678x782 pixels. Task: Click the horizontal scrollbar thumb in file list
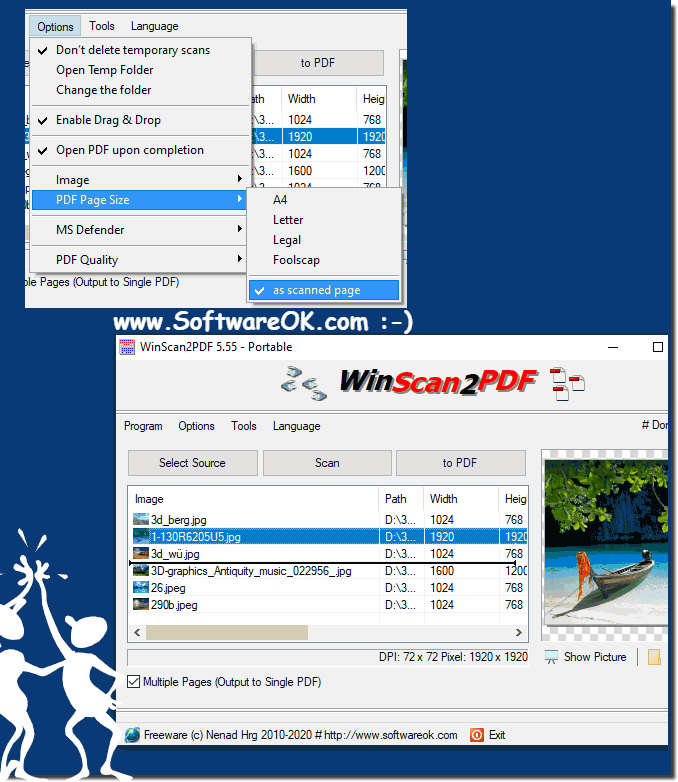click(226, 632)
